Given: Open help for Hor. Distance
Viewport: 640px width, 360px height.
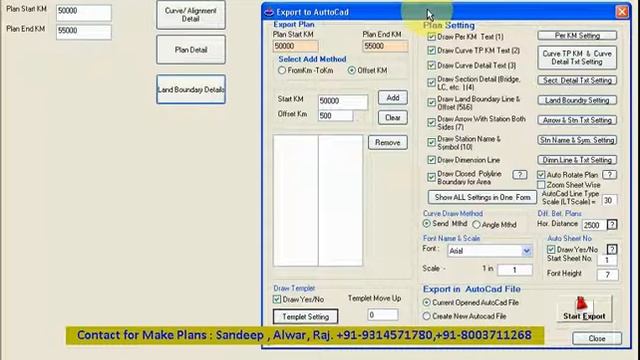Looking at the screenshot, I should click(x=612, y=224).
